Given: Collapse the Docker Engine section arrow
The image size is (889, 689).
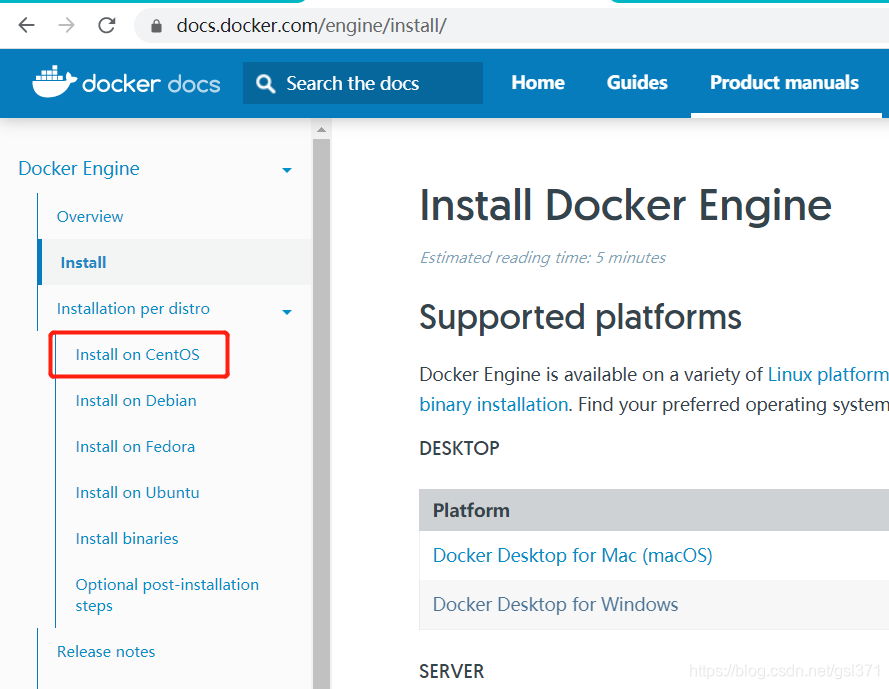Looking at the screenshot, I should pyautogui.click(x=287, y=170).
